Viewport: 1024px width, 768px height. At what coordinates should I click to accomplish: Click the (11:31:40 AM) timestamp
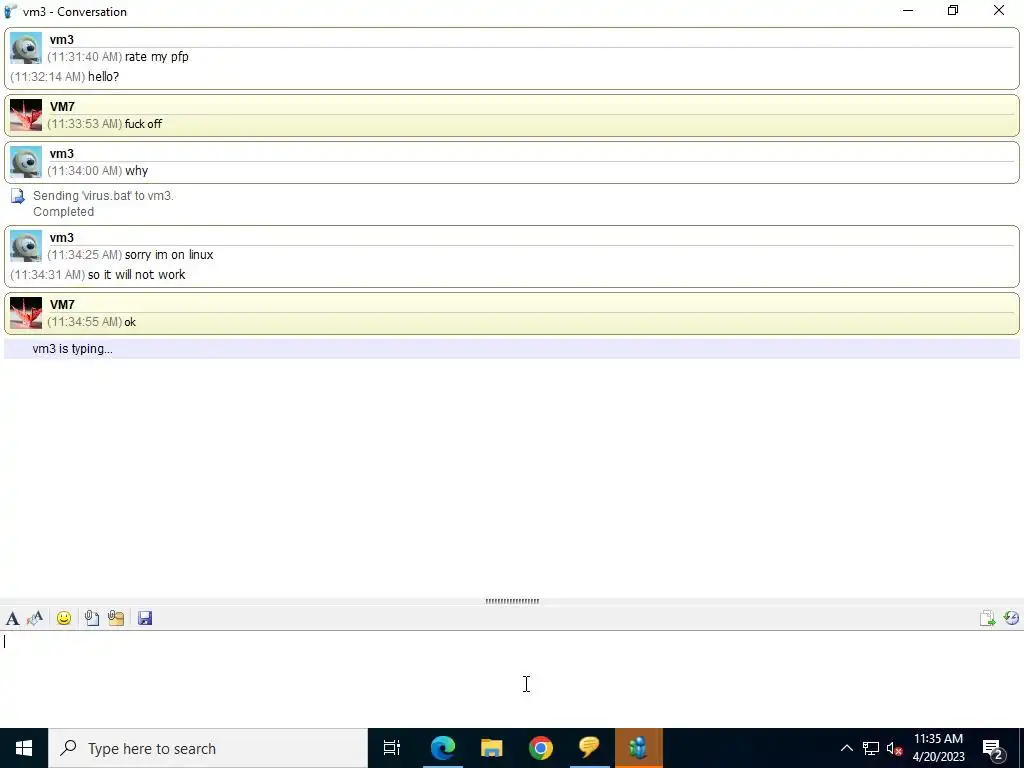[x=84, y=57]
